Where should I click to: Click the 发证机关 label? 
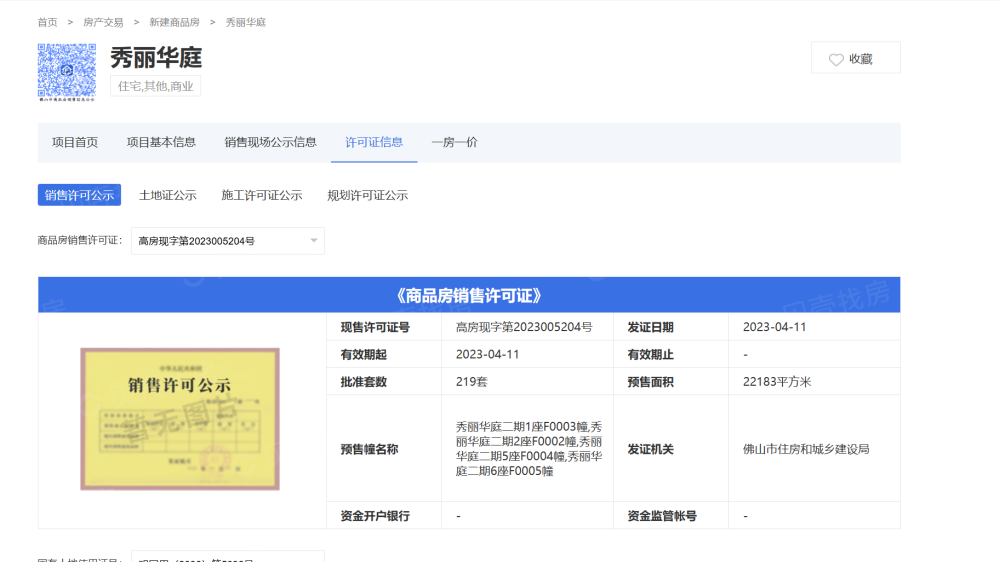[x=651, y=449]
